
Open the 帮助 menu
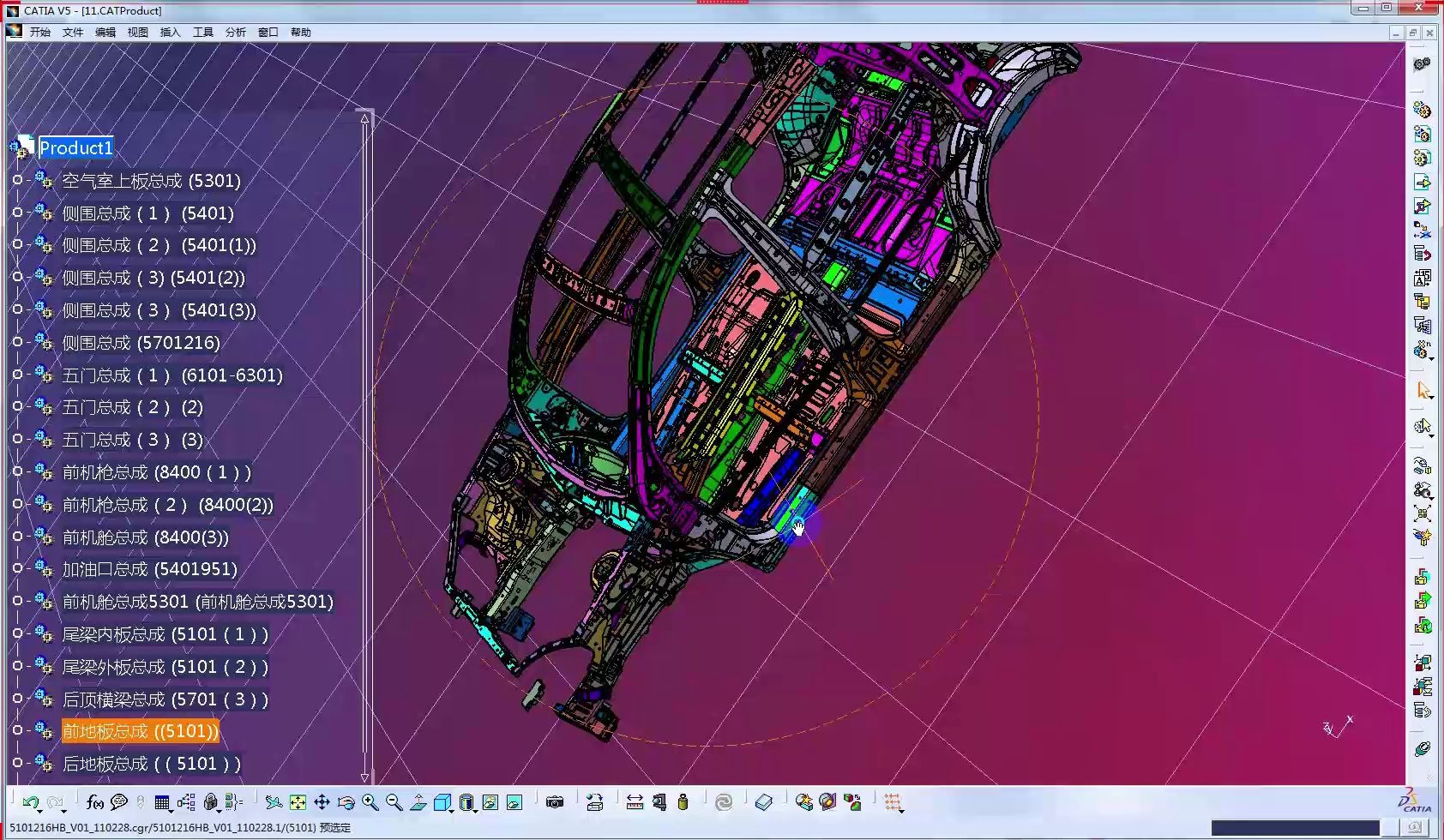pyautogui.click(x=301, y=32)
